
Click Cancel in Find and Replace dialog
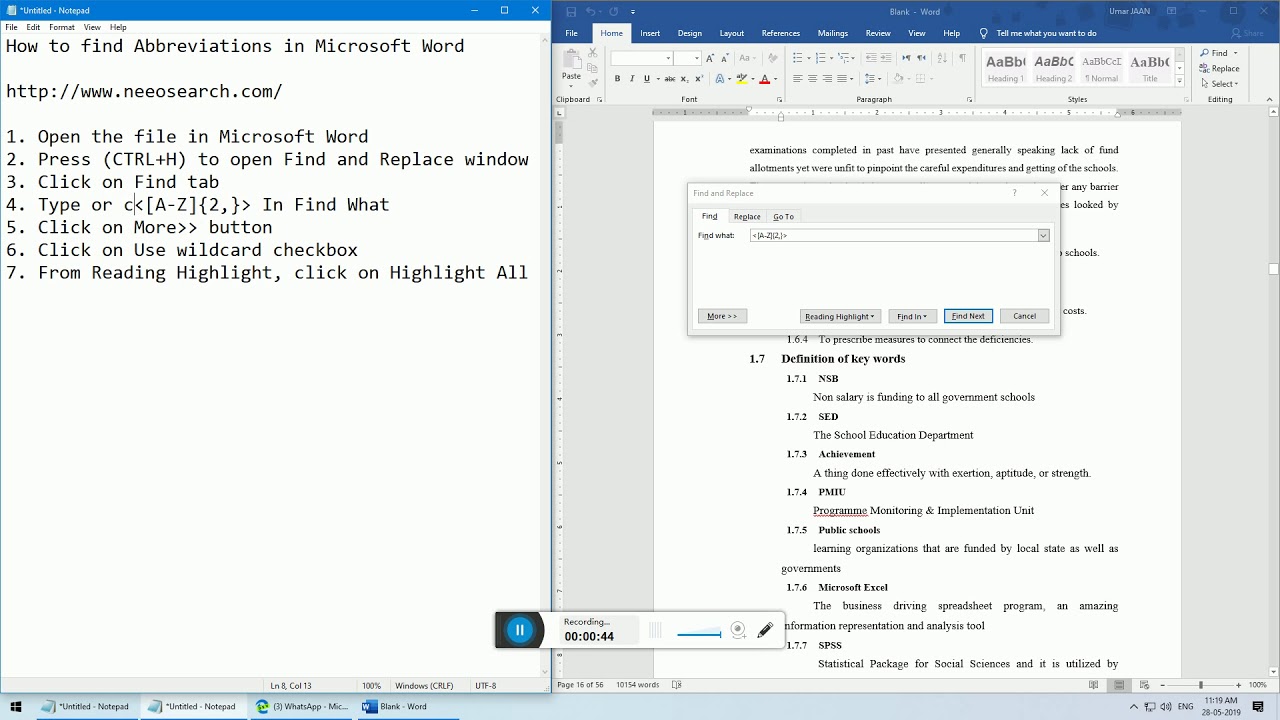pos(1024,316)
